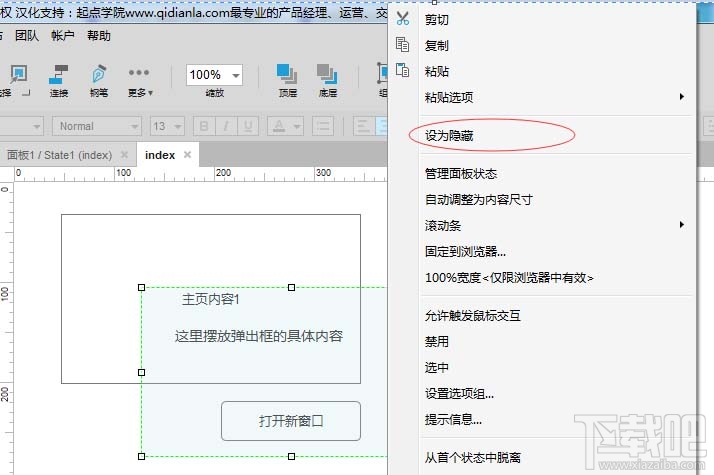
Task: Click the 打开新窗口 button on canvas
Action: click(291, 421)
